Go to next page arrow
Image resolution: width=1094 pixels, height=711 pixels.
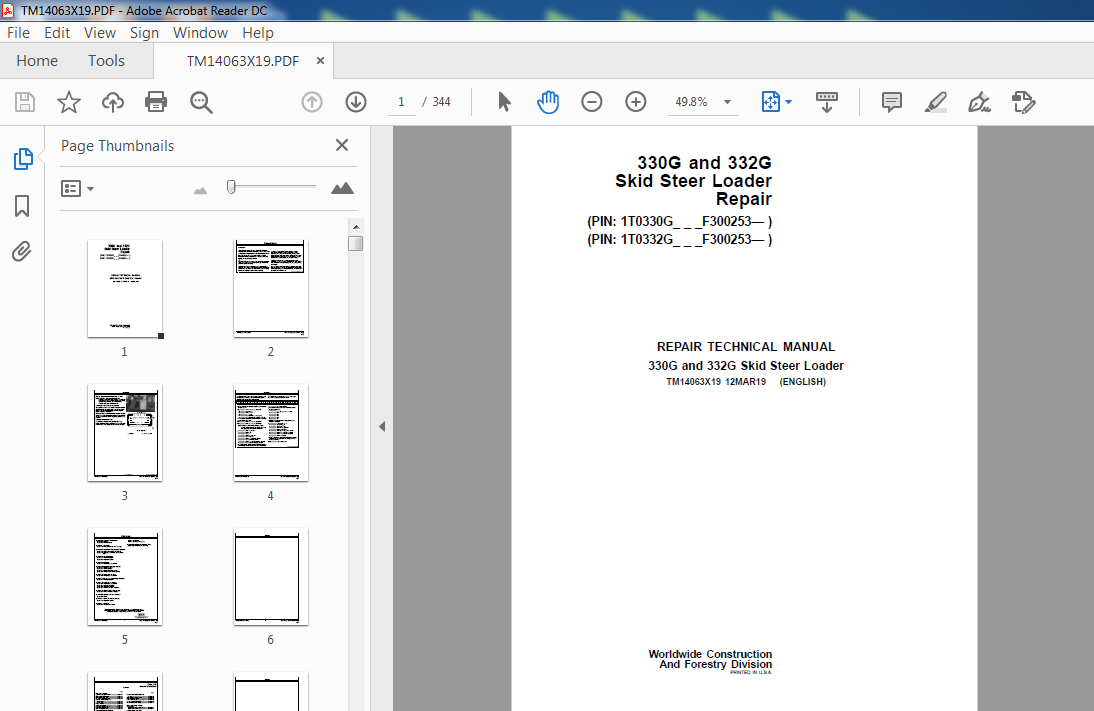(356, 102)
